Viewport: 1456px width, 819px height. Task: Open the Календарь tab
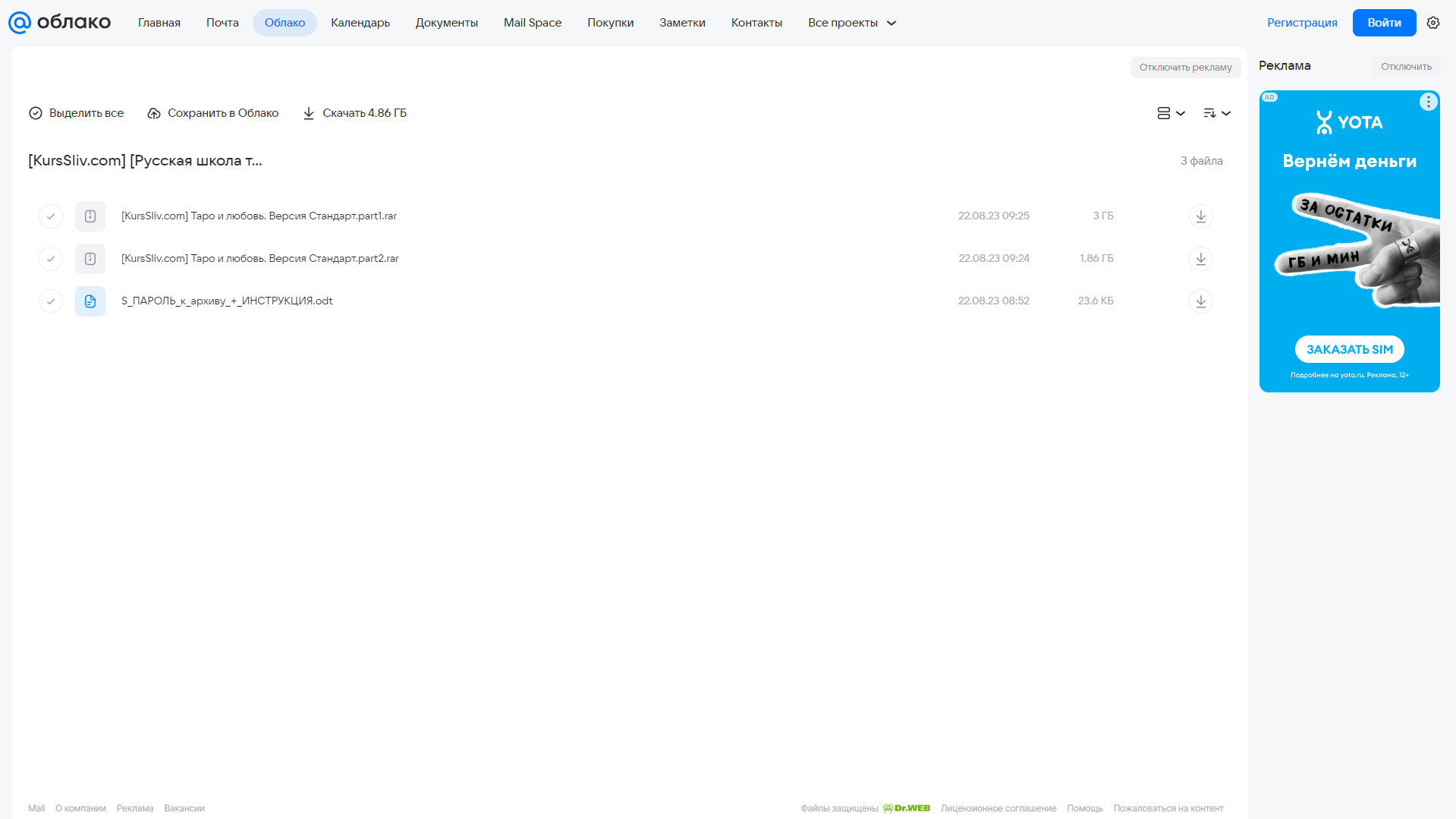pyautogui.click(x=360, y=23)
